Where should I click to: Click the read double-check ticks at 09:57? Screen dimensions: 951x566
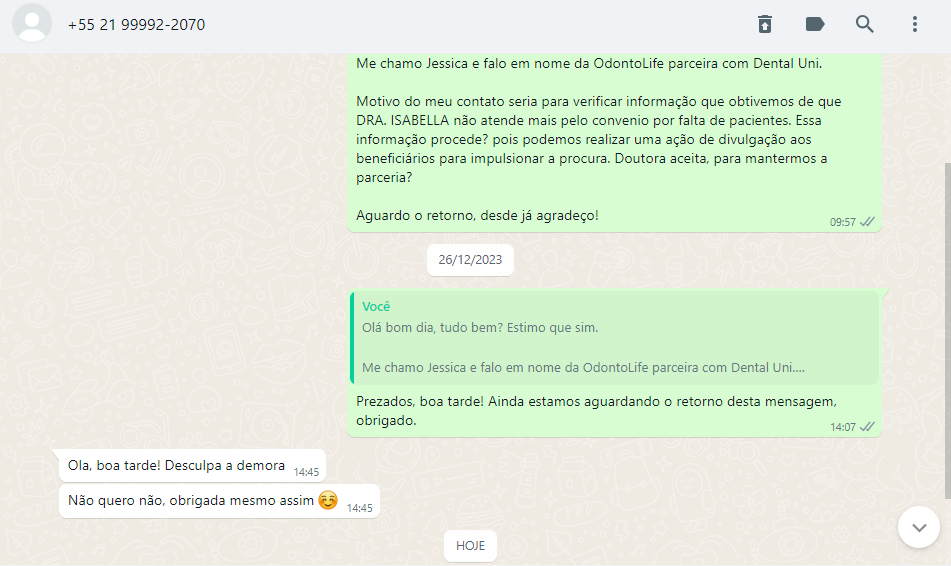pyautogui.click(x=867, y=222)
